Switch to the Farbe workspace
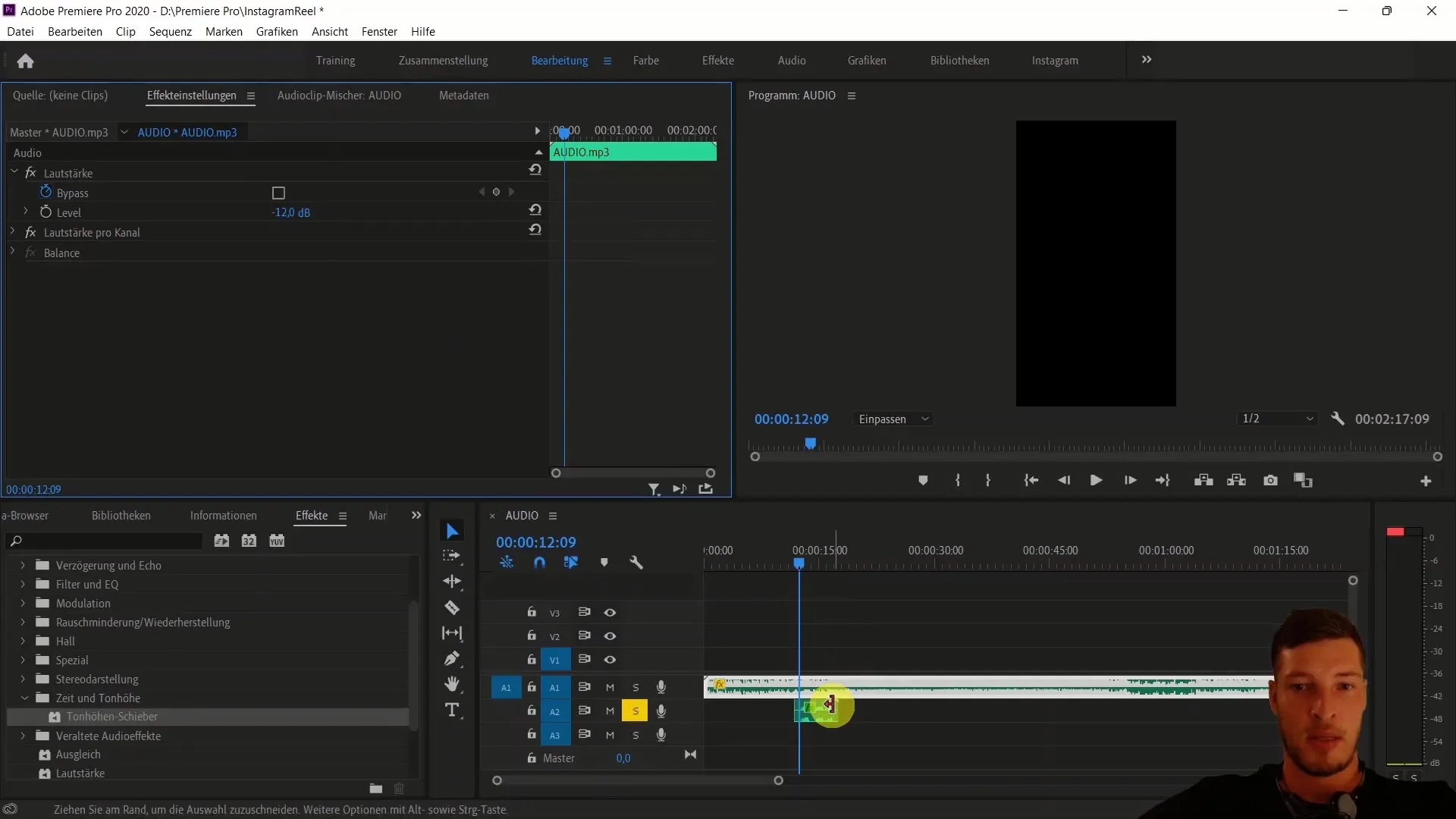 point(646,60)
